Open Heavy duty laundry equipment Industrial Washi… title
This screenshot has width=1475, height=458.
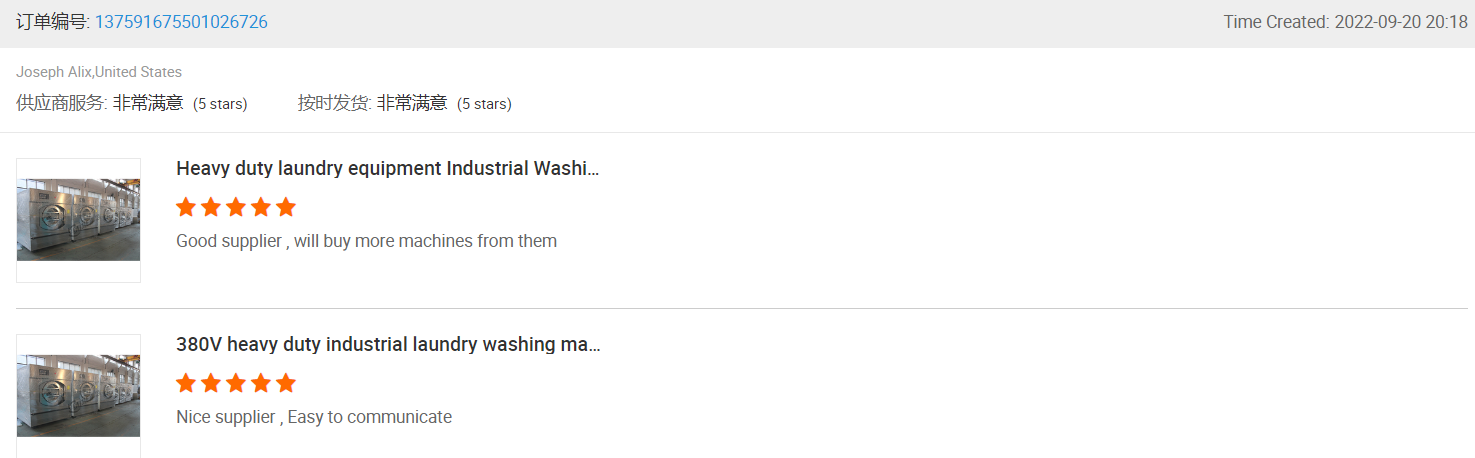pos(388,168)
